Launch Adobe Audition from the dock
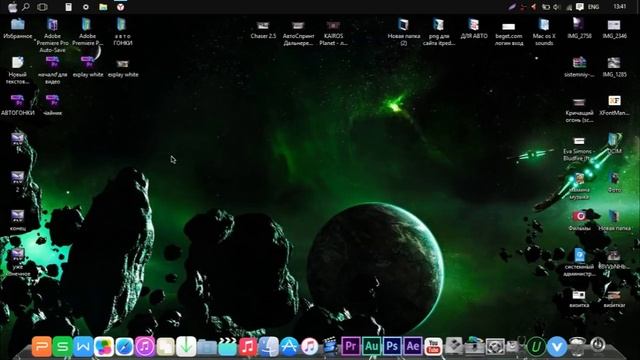Screen dimensions: 640x360 (371, 347)
